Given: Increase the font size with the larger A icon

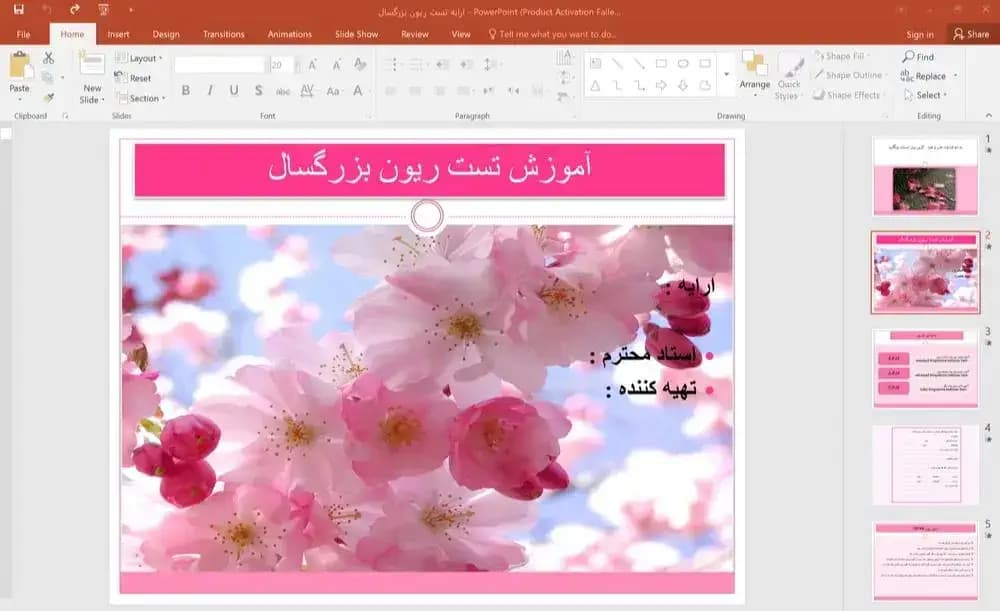Looking at the screenshot, I should [x=312, y=64].
